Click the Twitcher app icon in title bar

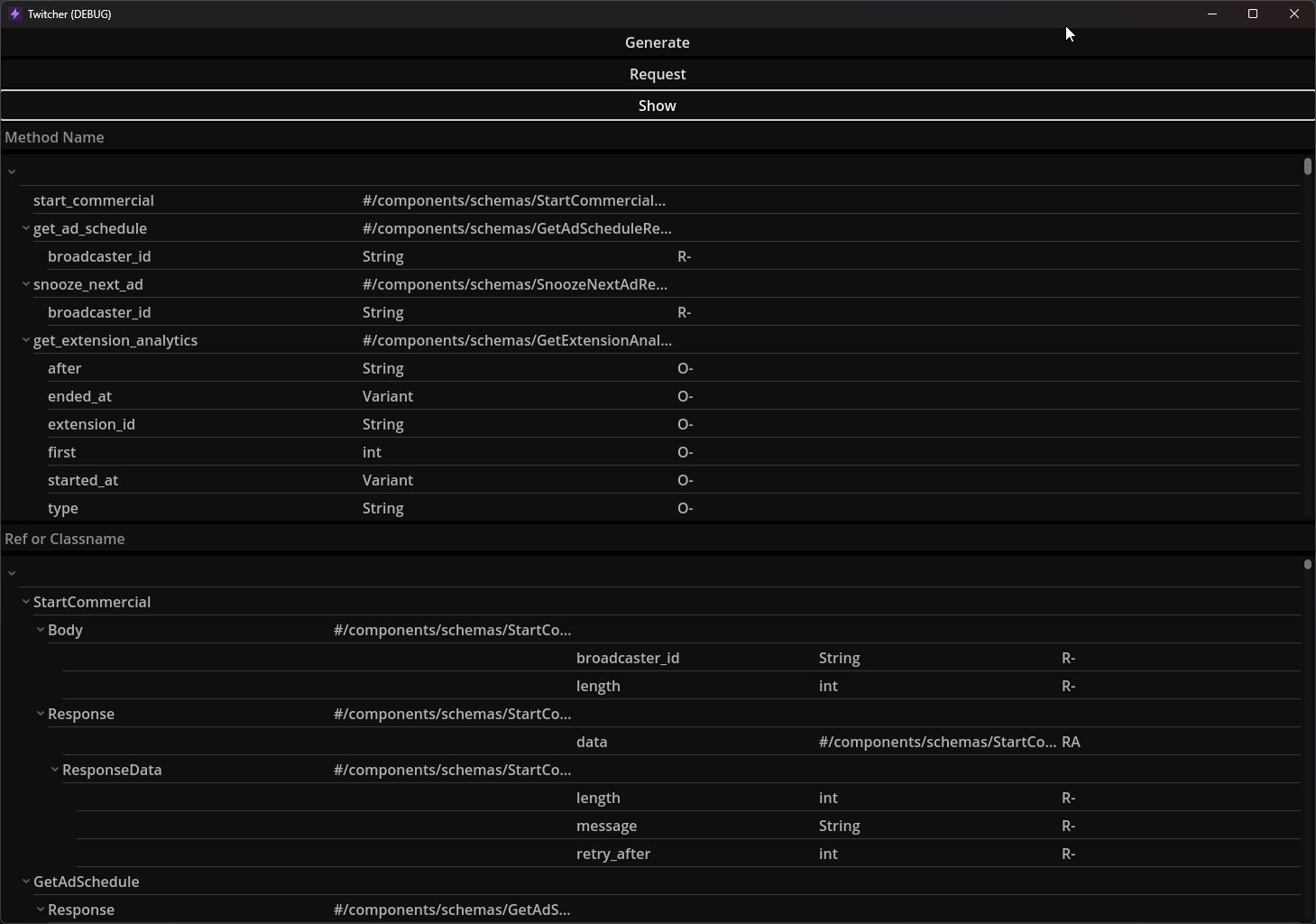[14, 14]
